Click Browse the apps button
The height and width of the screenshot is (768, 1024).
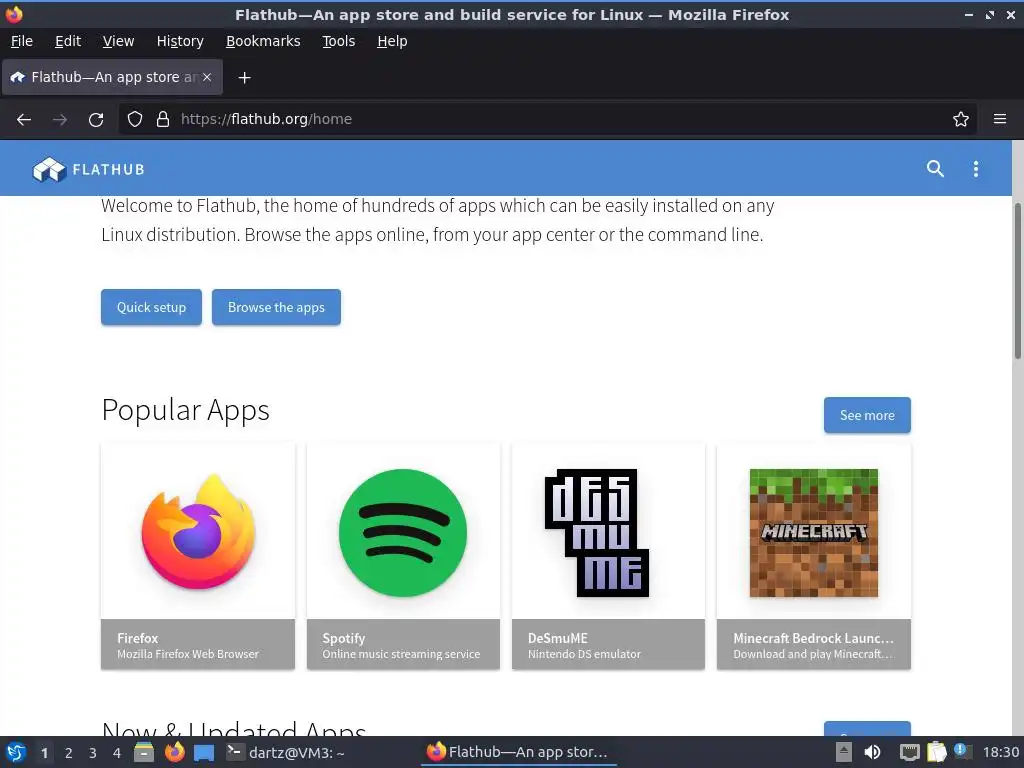click(x=276, y=307)
